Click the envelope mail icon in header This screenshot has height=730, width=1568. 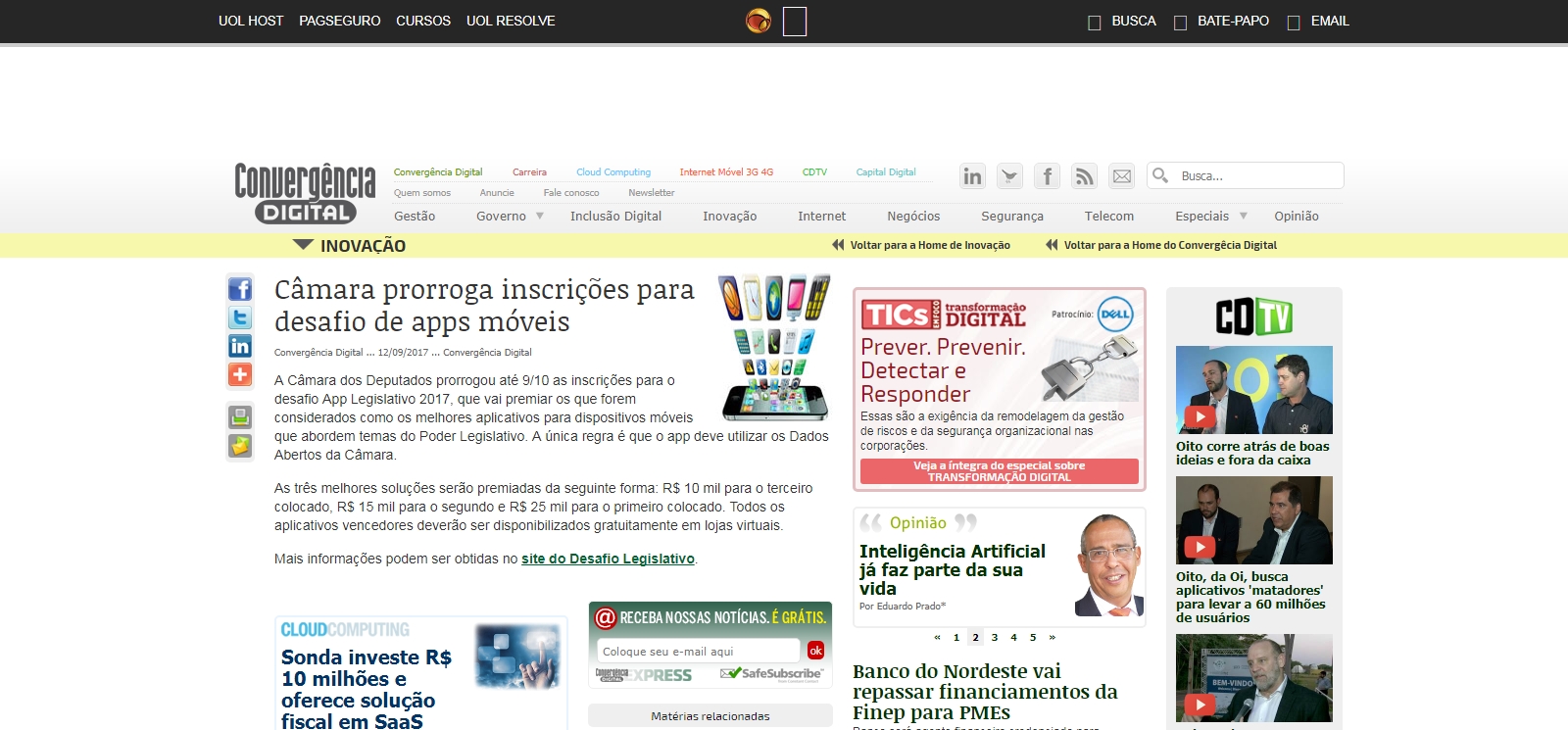1121,176
